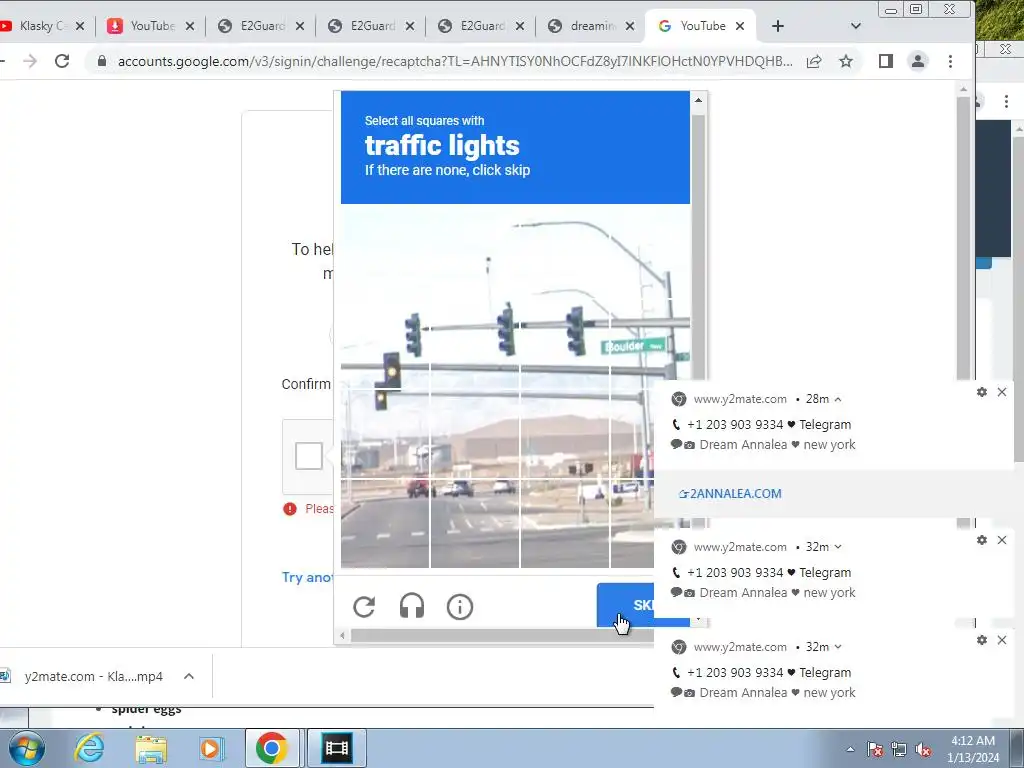Dismiss the 28m y2mate notification
The height and width of the screenshot is (768, 1024).
[x=1002, y=392]
